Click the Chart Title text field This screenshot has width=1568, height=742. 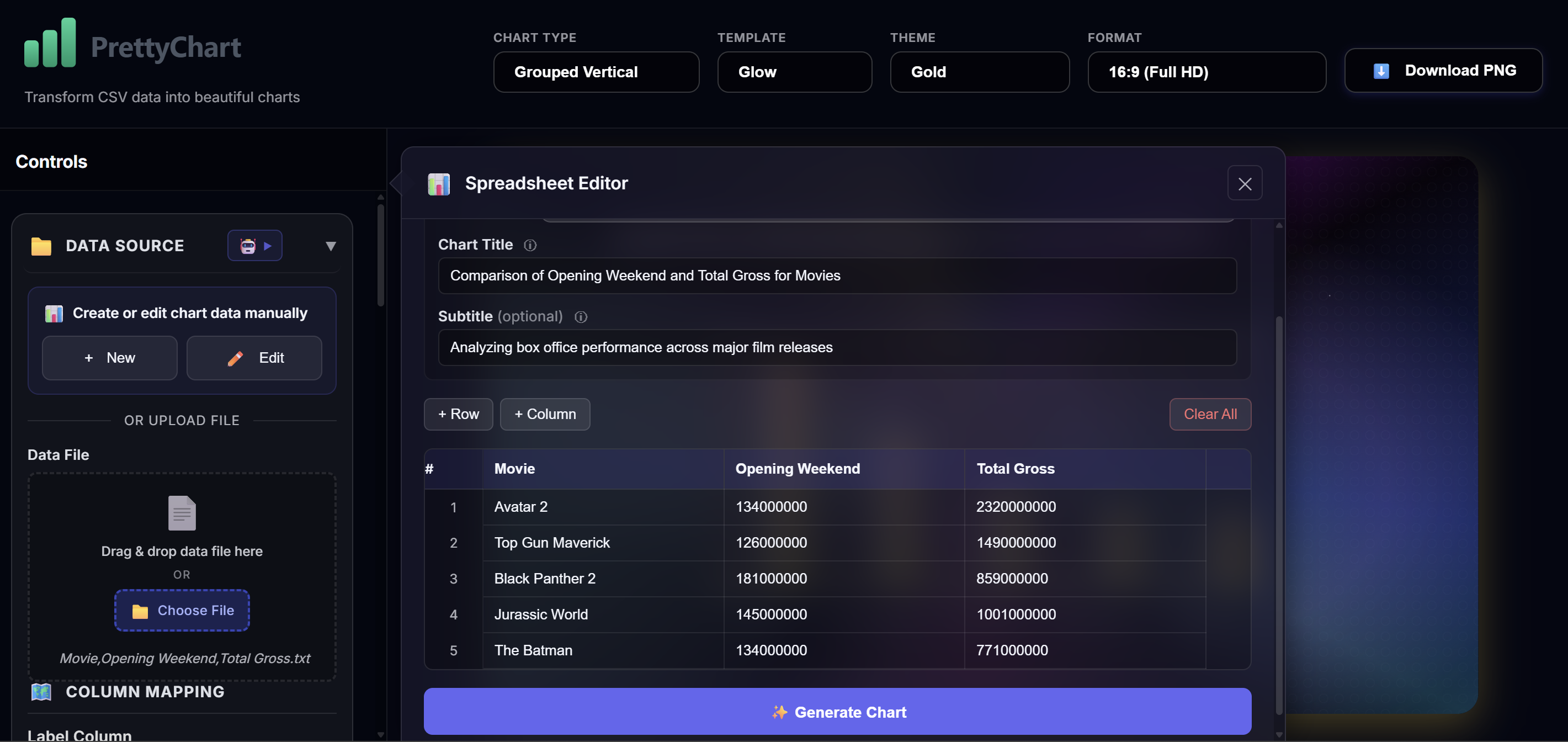pos(837,275)
